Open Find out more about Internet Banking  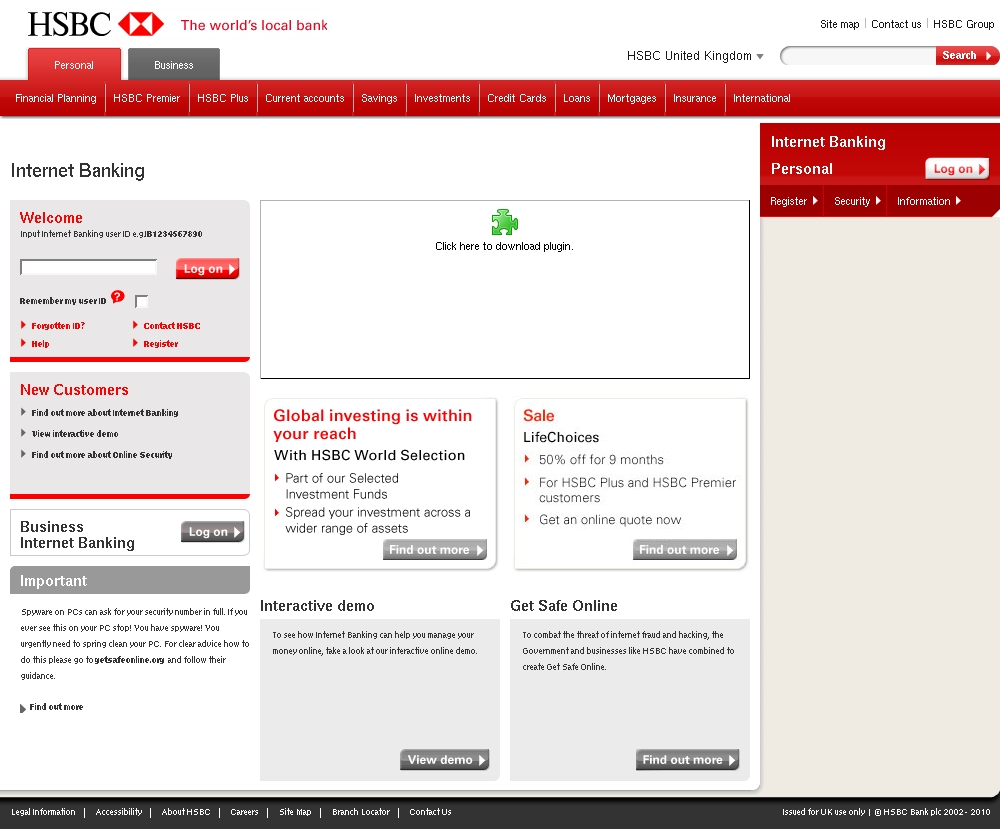(105, 413)
